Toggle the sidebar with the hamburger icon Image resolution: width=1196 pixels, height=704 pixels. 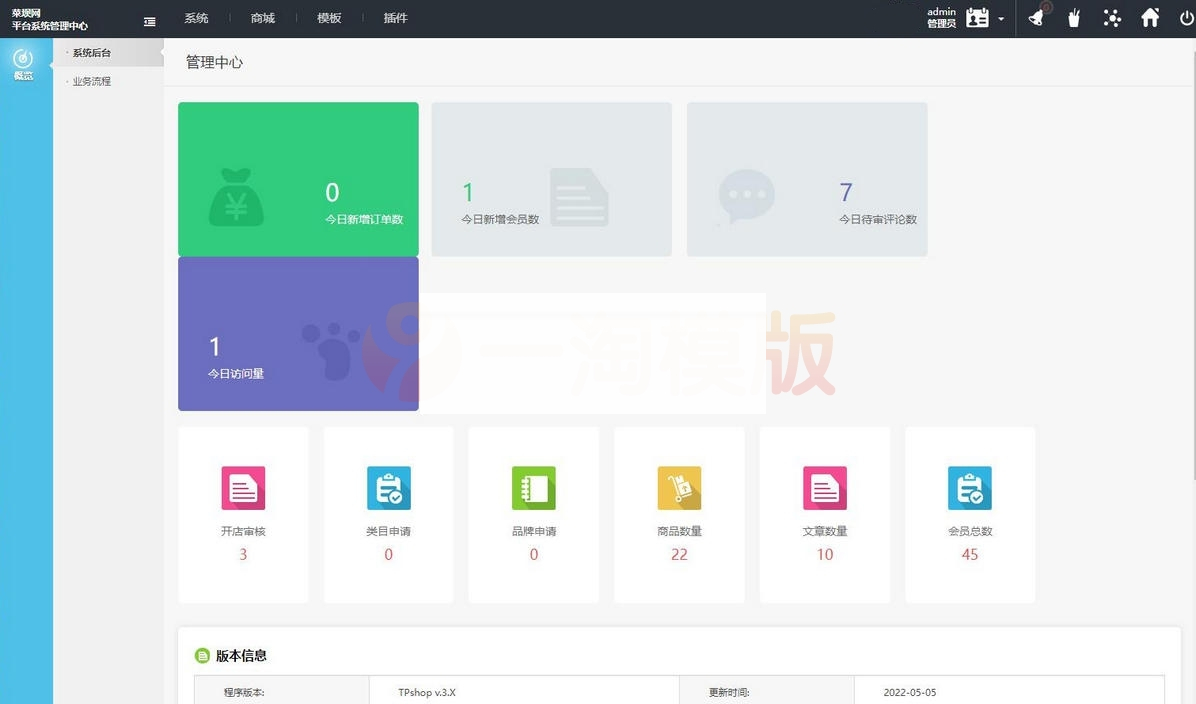tap(150, 20)
